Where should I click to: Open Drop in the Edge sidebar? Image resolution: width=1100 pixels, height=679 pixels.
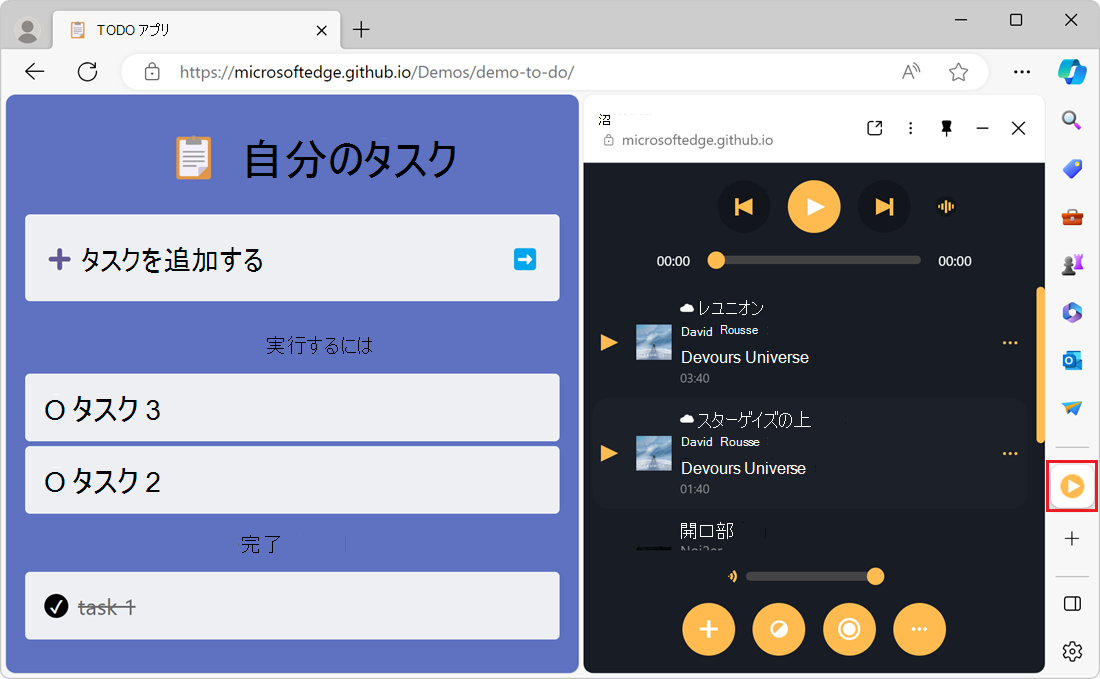point(1072,409)
